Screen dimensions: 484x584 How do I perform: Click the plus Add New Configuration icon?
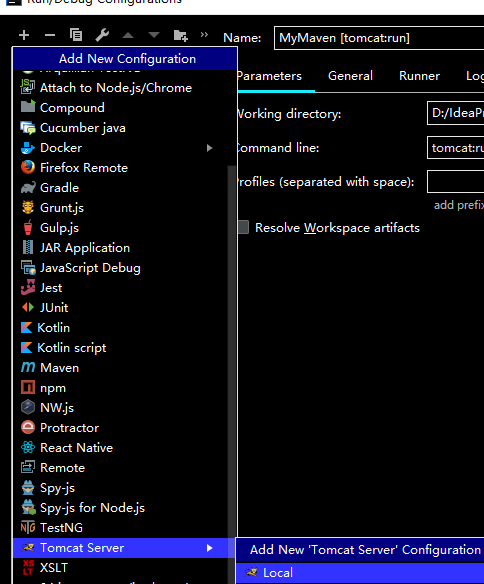[x=24, y=35]
